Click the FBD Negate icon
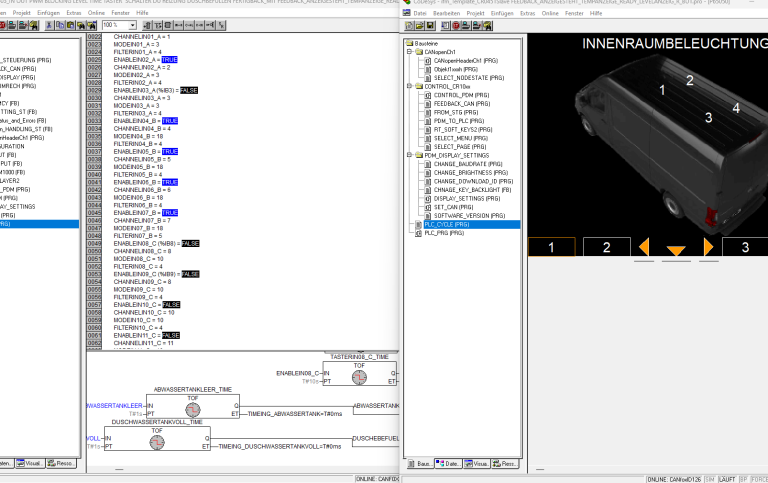The width and height of the screenshot is (768, 483). tap(210, 25)
